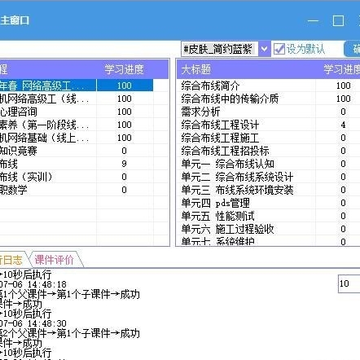Switch to the 课件评价 tab
The width and height of the screenshot is (360, 360).
(54, 260)
